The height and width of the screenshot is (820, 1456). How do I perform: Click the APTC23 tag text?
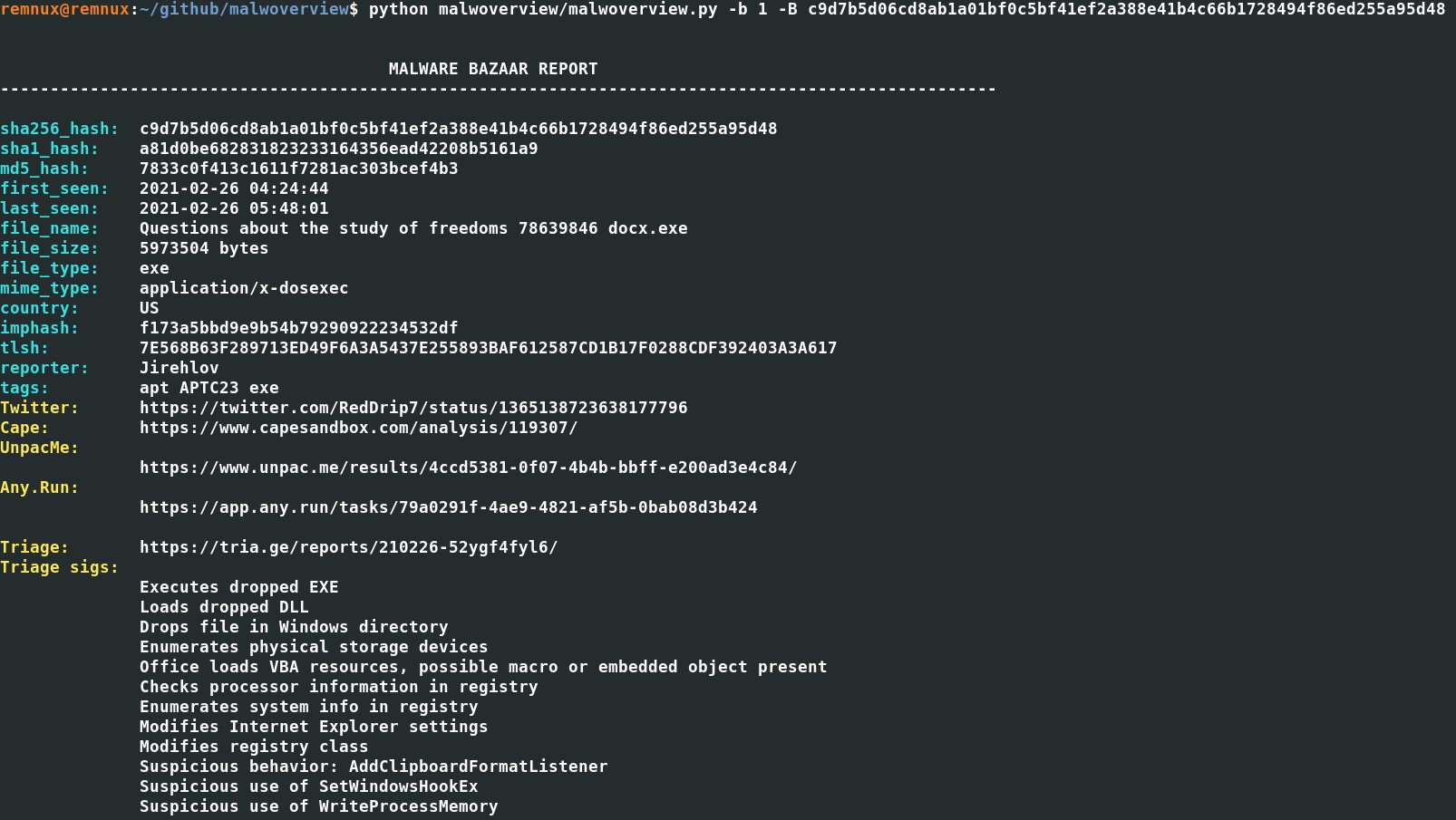[x=209, y=388]
